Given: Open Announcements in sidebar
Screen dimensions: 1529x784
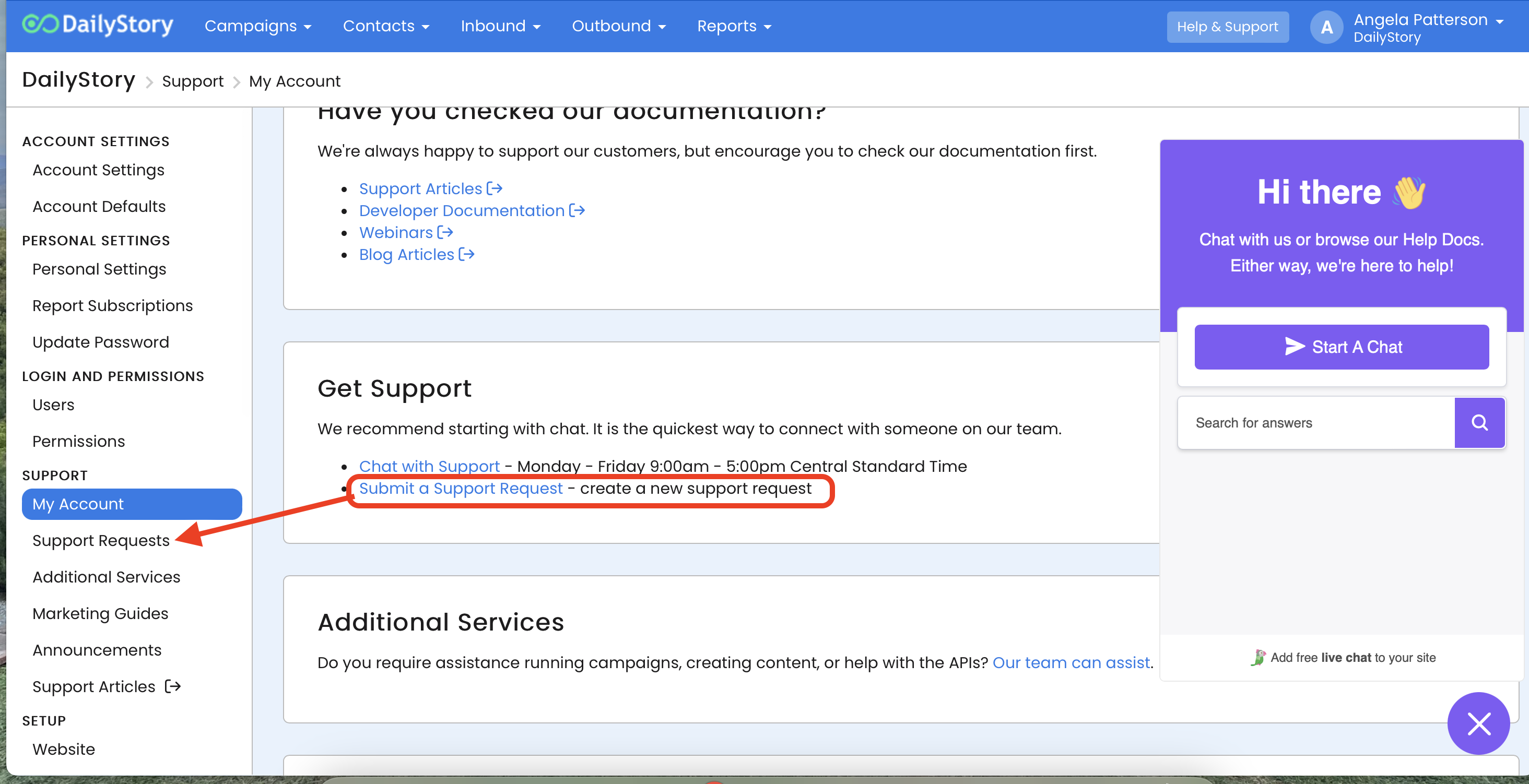Looking at the screenshot, I should (x=97, y=650).
